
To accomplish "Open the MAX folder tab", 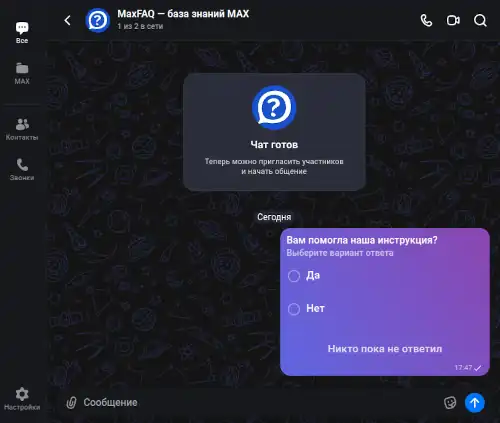I will [22, 73].
